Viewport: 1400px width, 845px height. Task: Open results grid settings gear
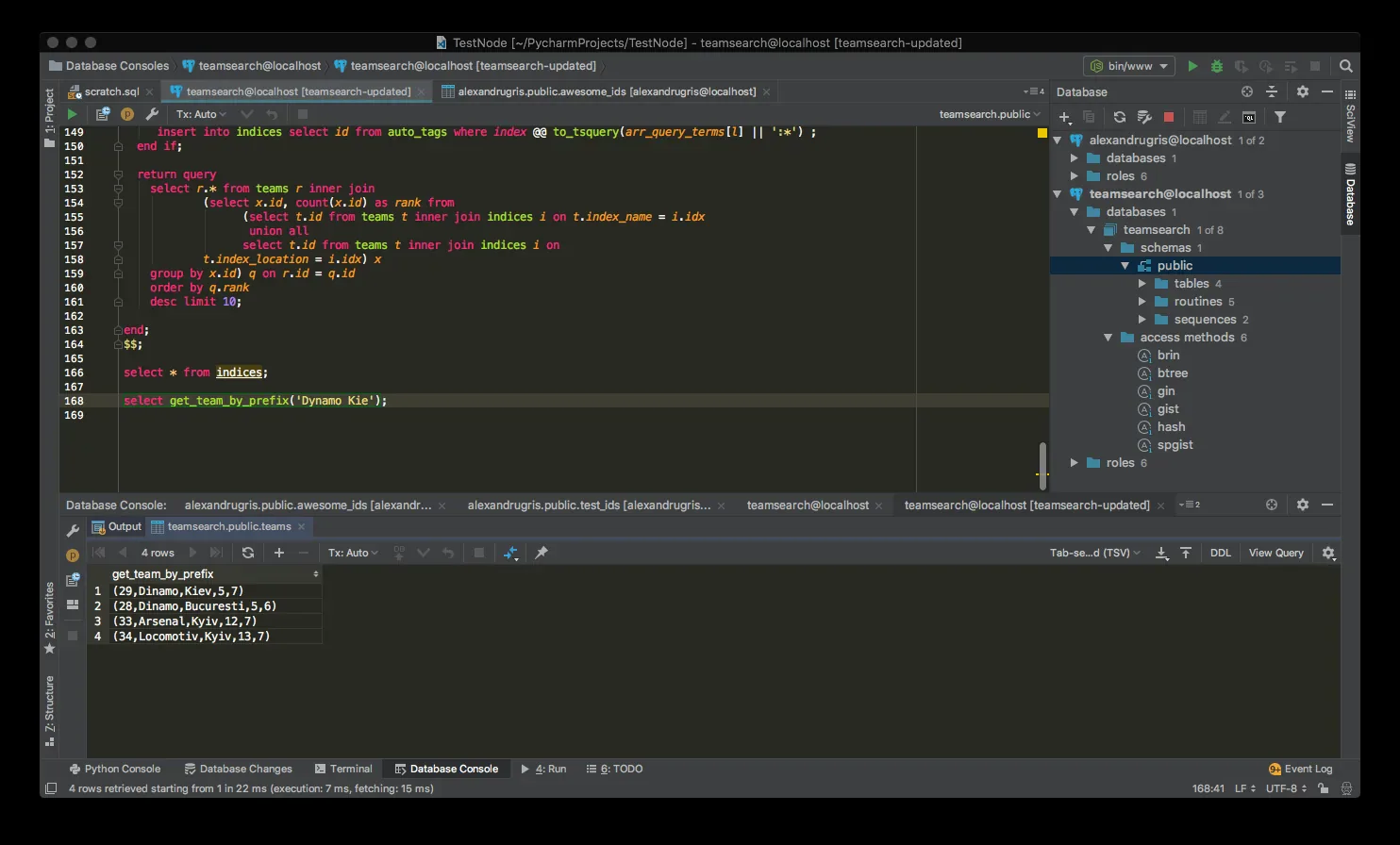pos(1328,553)
